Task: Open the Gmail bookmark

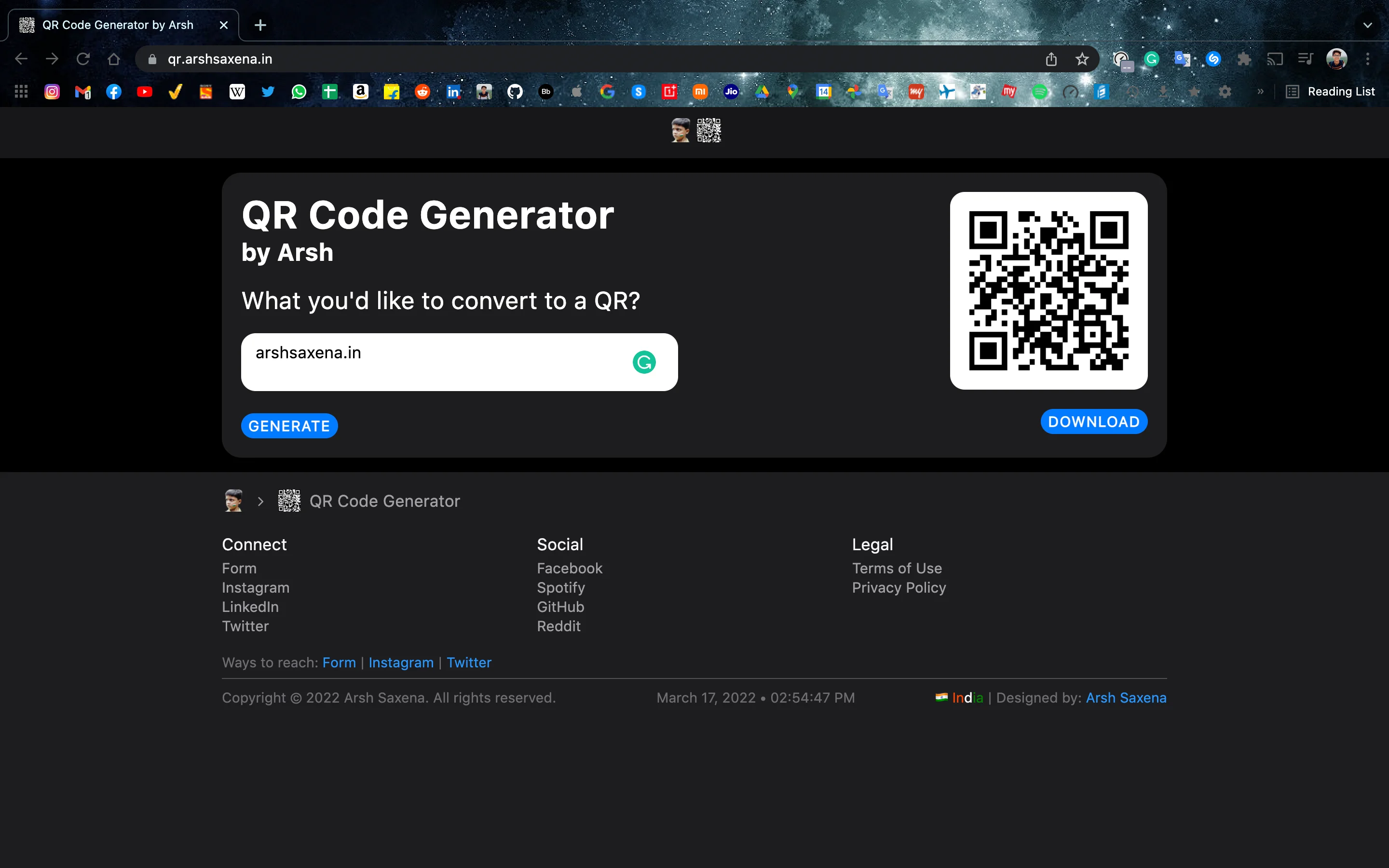Action: [x=83, y=92]
